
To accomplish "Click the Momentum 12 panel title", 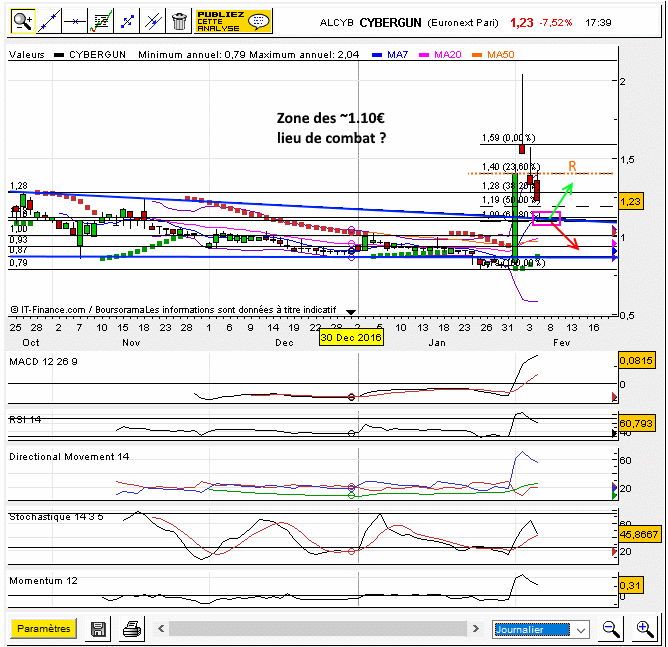I will (43, 581).
